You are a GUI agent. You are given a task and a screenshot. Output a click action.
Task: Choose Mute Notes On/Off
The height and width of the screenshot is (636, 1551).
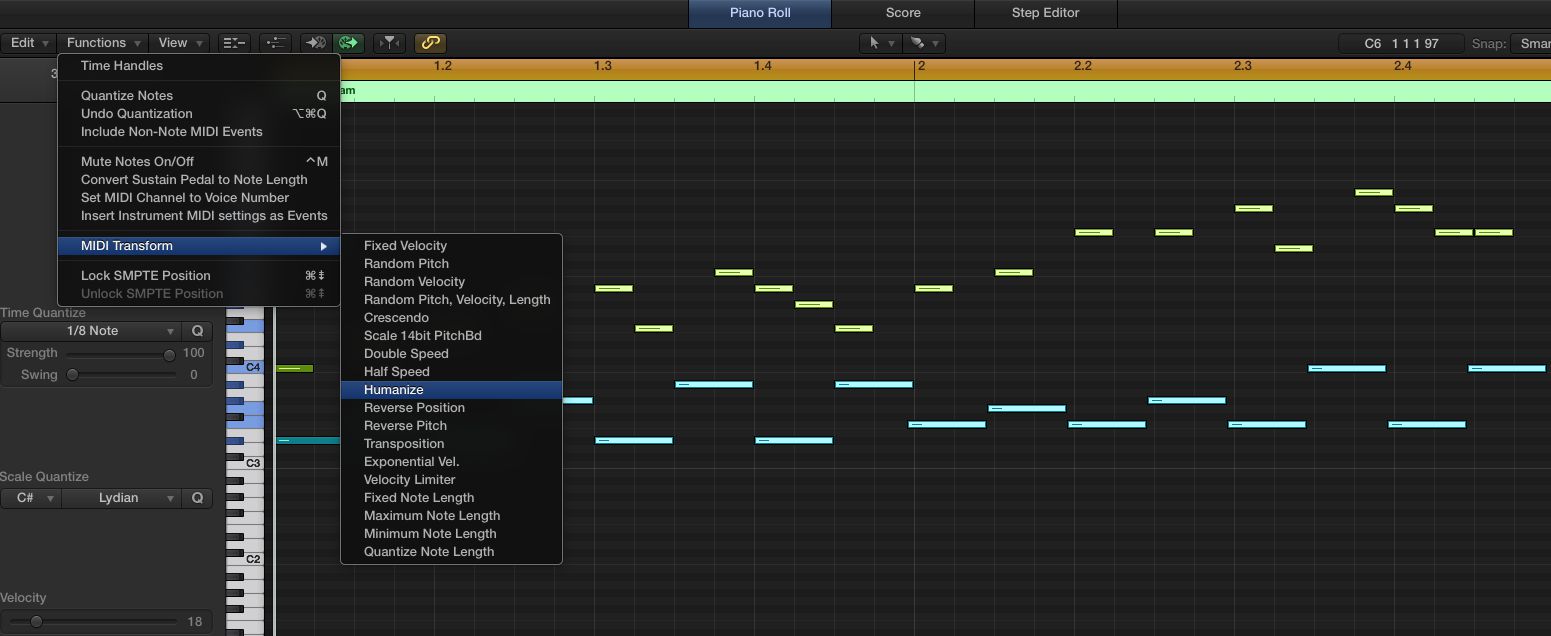point(199,162)
